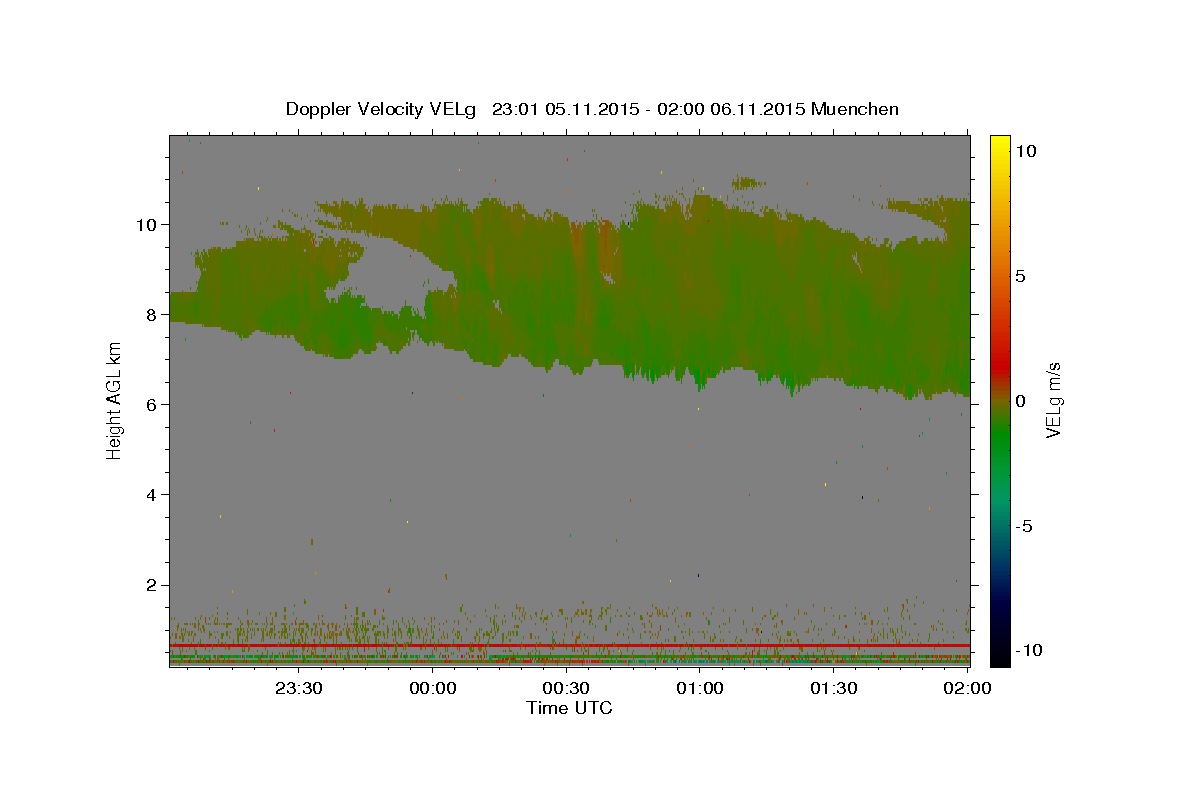The height and width of the screenshot is (800, 1200).
Task: Click the colorbar label 5
Action: [x=1021, y=276]
